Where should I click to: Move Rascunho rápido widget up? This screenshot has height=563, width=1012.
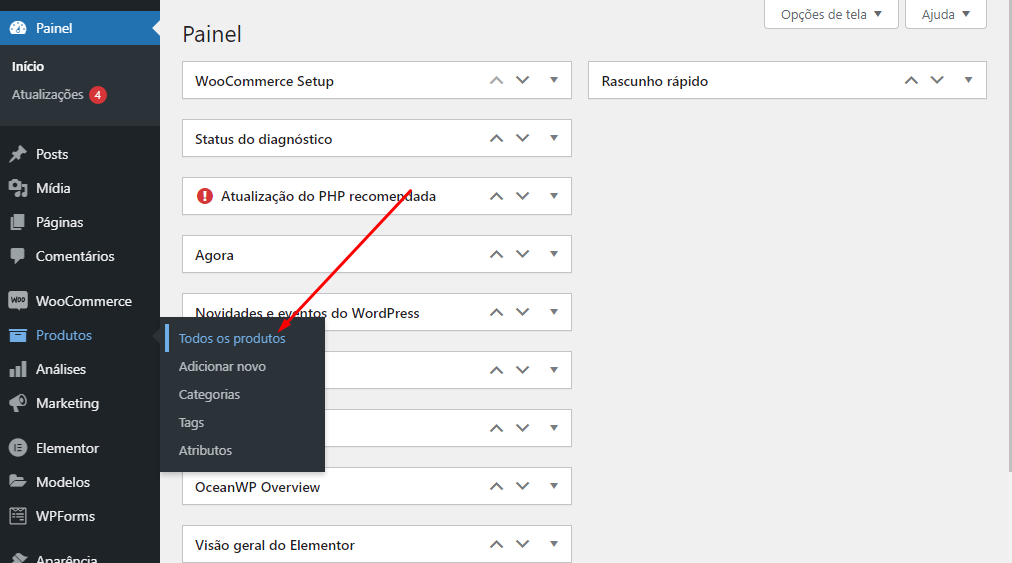[911, 80]
